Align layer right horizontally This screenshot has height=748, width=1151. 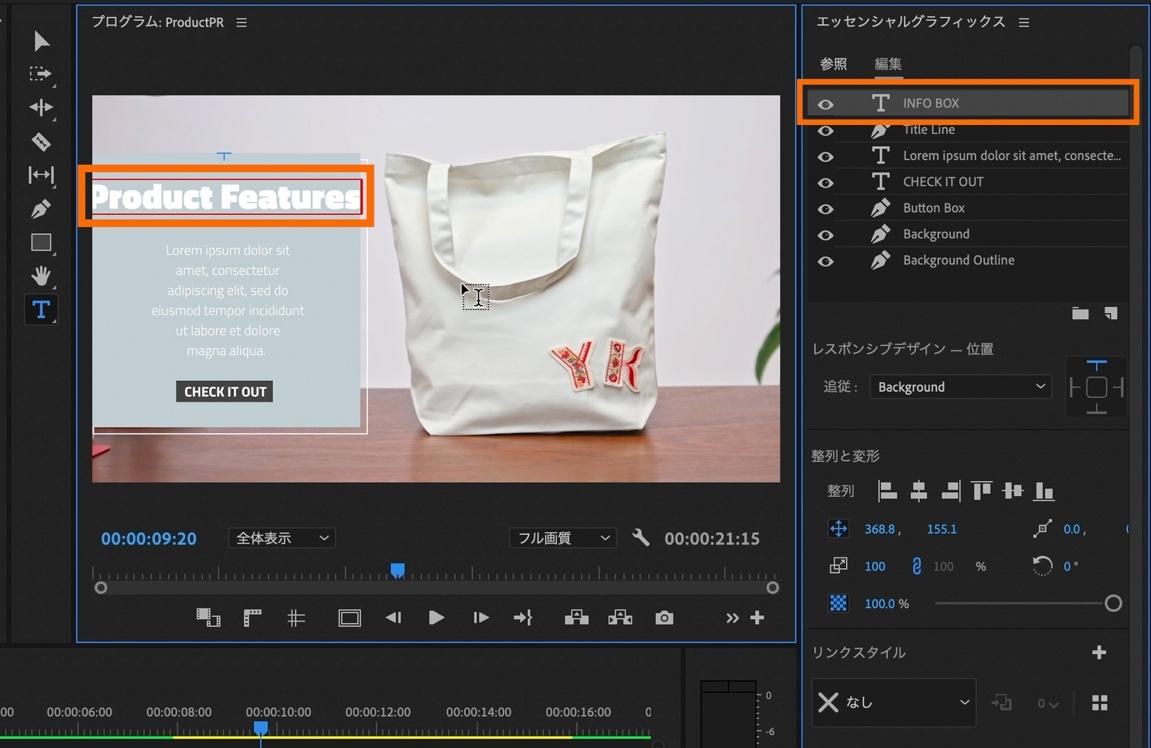coord(951,490)
